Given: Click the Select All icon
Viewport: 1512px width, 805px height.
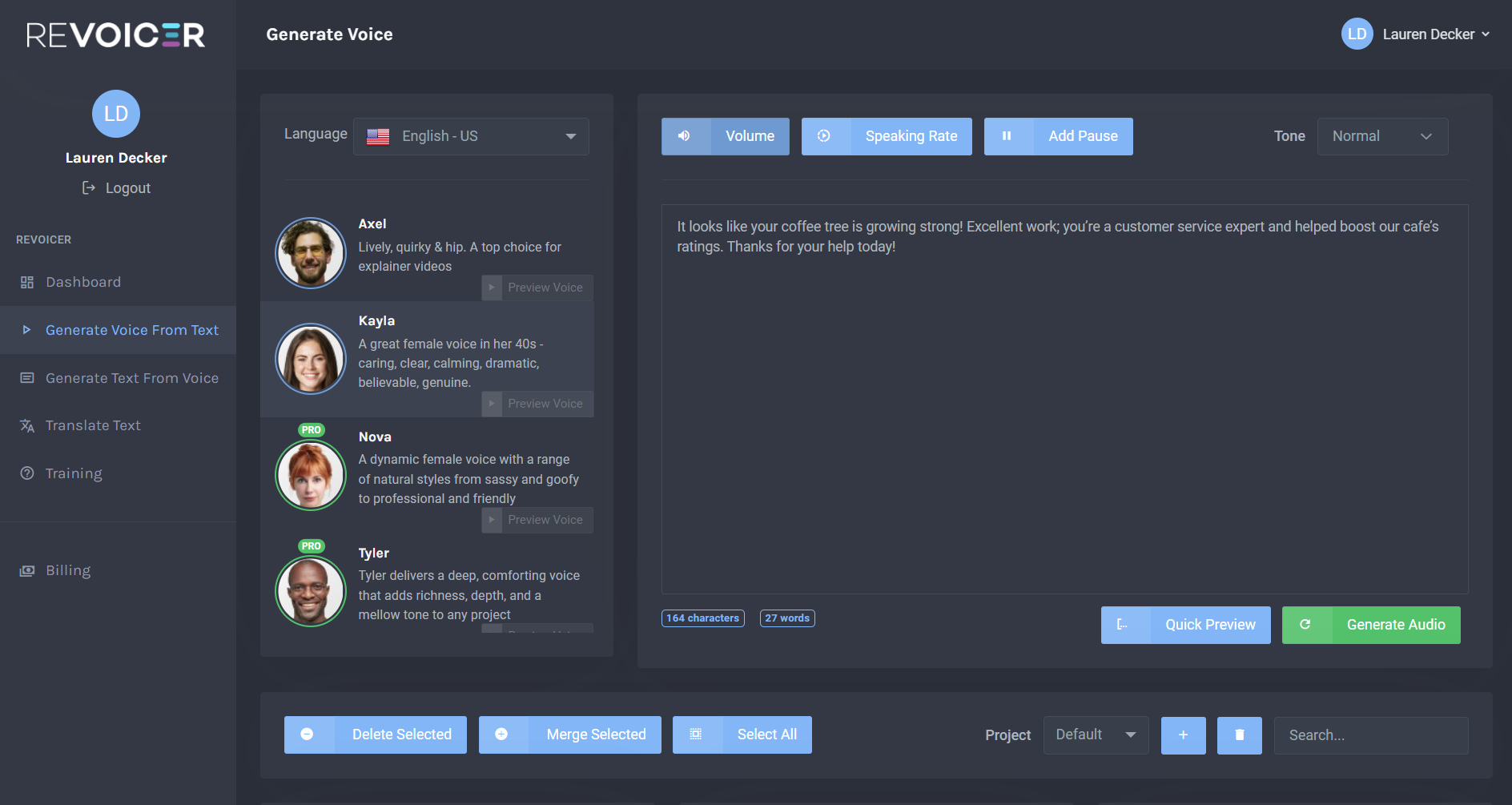Looking at the screenshot, I should [x=696, y=734].
